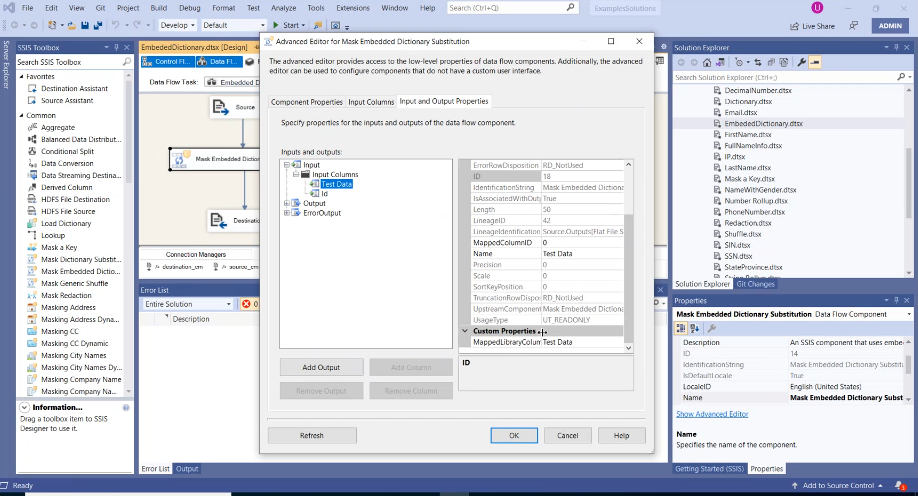Click the notifications bell in status bar
The height and width of the screenshot is (496, 918).
click(x=900, y=485)
